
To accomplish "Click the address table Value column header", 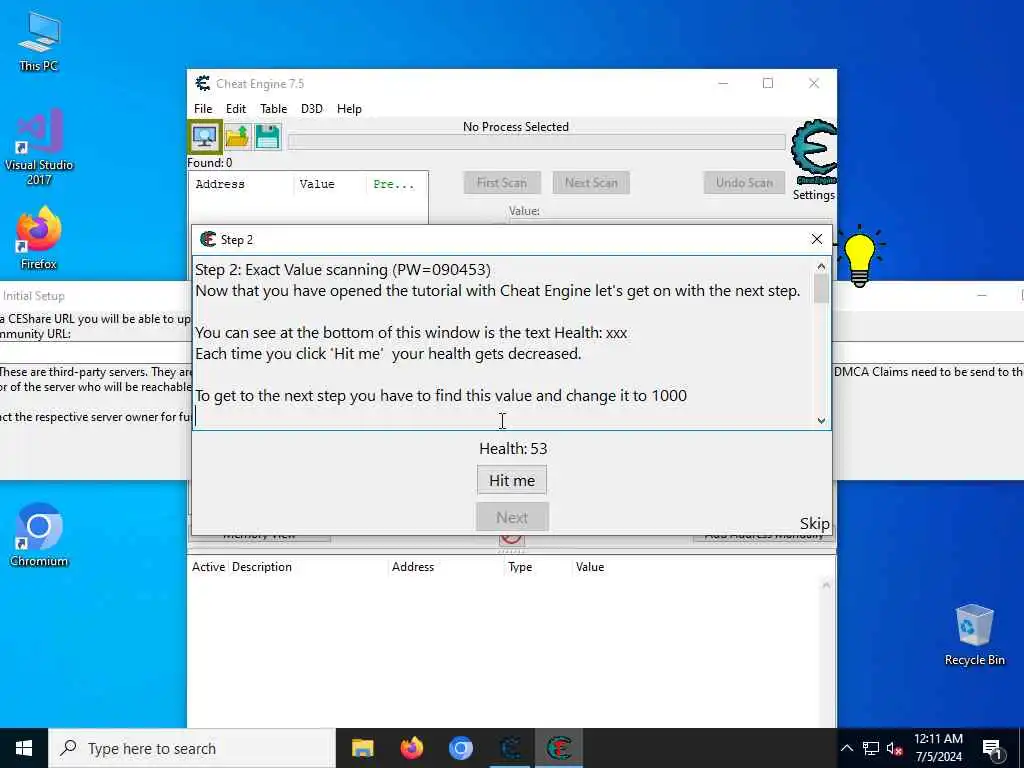I will (590, 567).
